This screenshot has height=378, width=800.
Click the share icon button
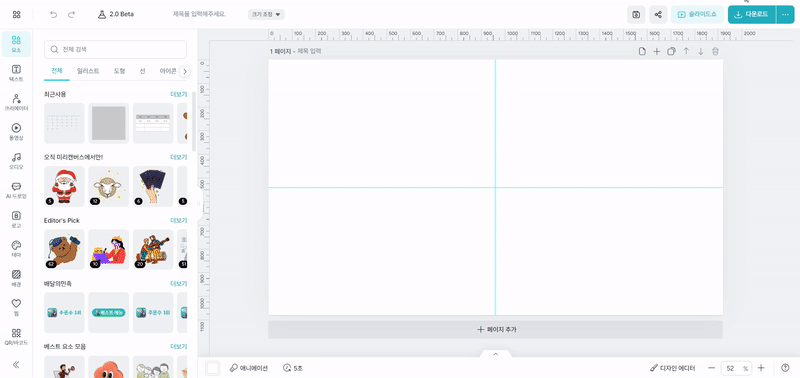(658, 15)
